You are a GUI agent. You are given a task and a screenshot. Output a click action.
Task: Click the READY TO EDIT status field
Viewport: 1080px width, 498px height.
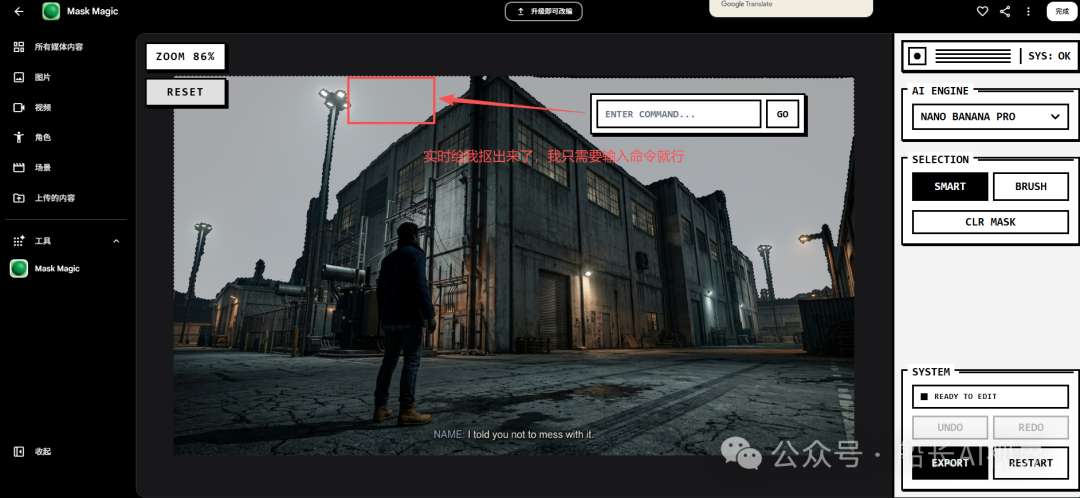click(x=990, y=396)
